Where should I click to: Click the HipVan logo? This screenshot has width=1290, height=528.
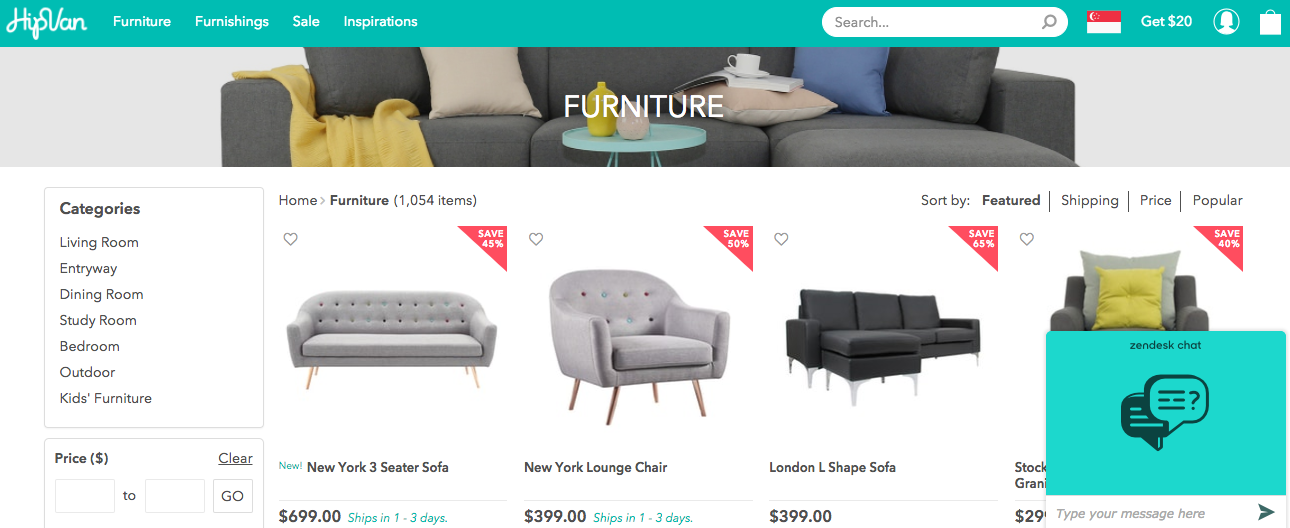(x=46, y=22)
